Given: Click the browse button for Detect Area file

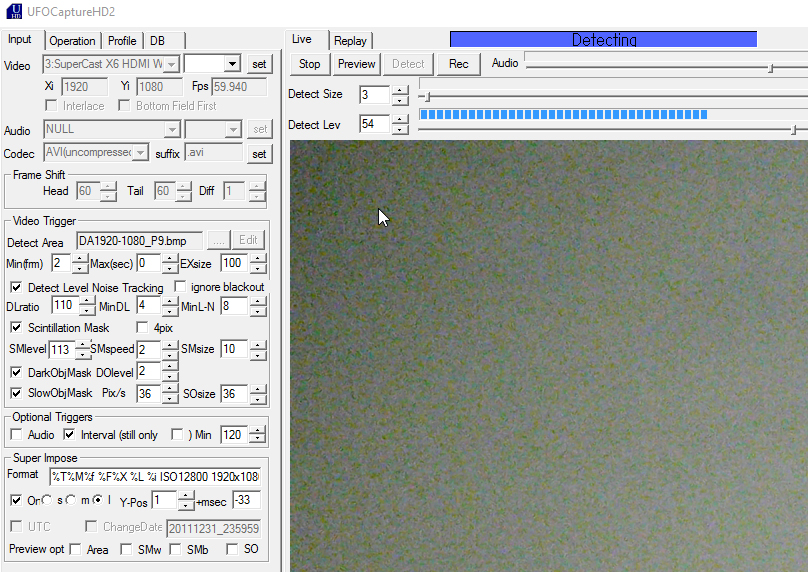Looking at the screenshot, I should 218,240.
